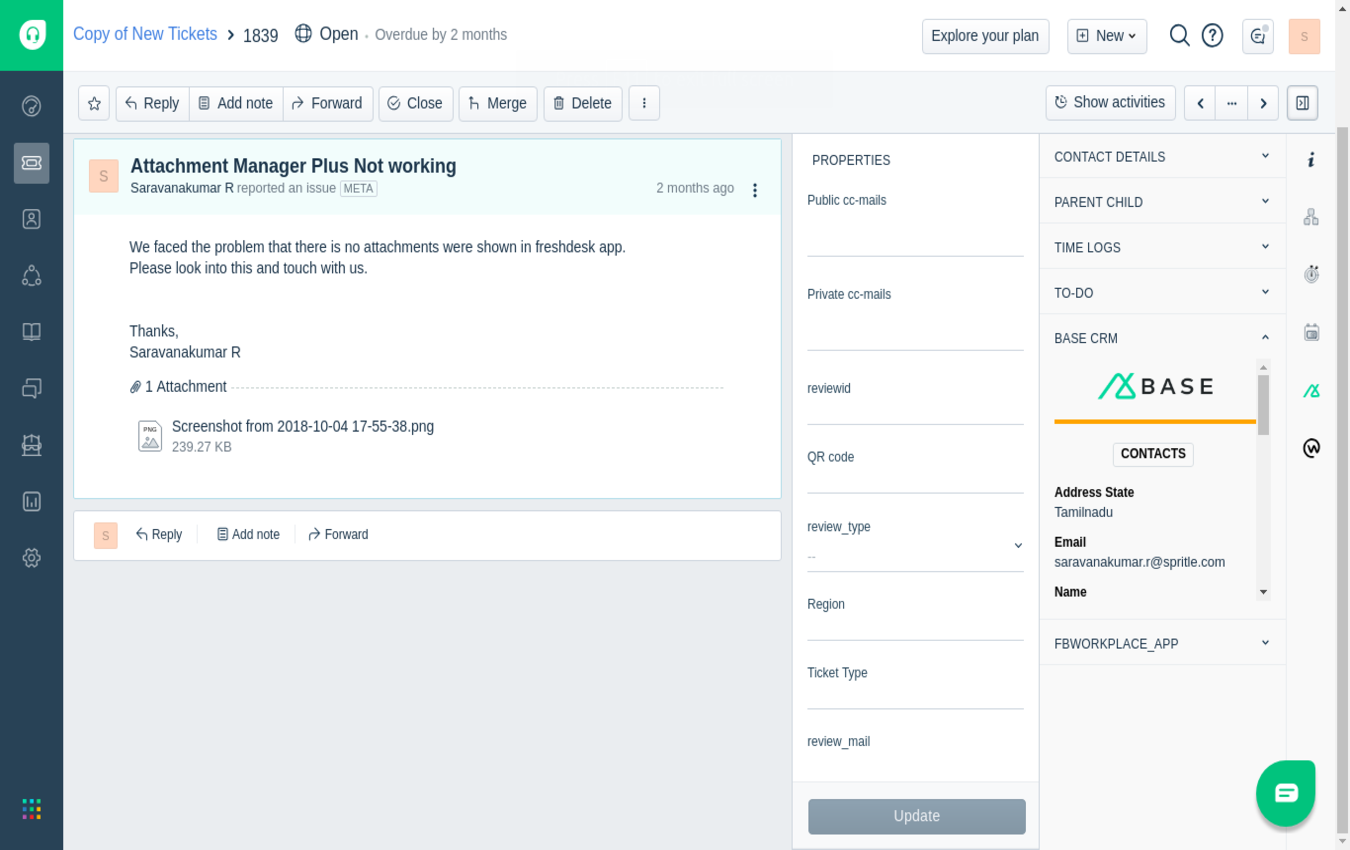Toggle the right side panel collapse button
The width and height of the screenshot is (1350, 850).
point(1302,103)
